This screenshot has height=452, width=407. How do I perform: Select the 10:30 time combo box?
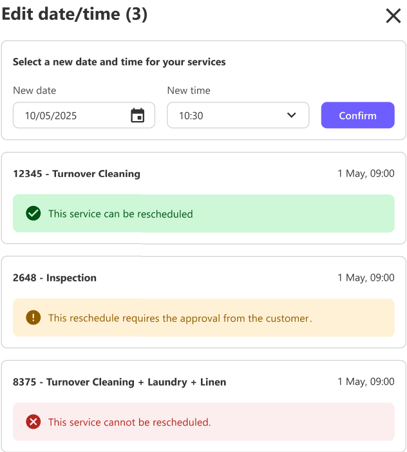(238, 115)
